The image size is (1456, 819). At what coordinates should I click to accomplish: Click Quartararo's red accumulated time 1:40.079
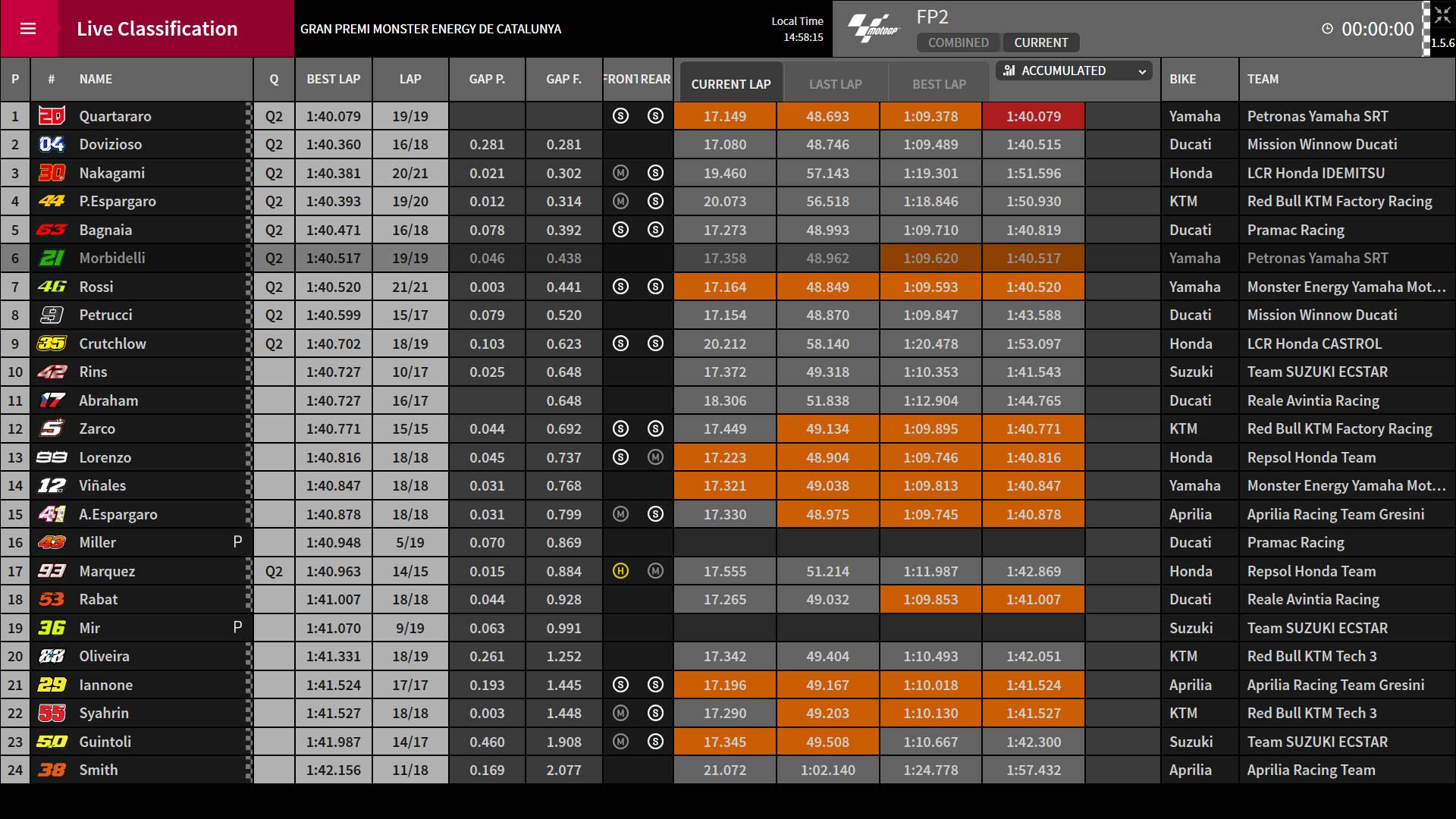point(1034,116)
